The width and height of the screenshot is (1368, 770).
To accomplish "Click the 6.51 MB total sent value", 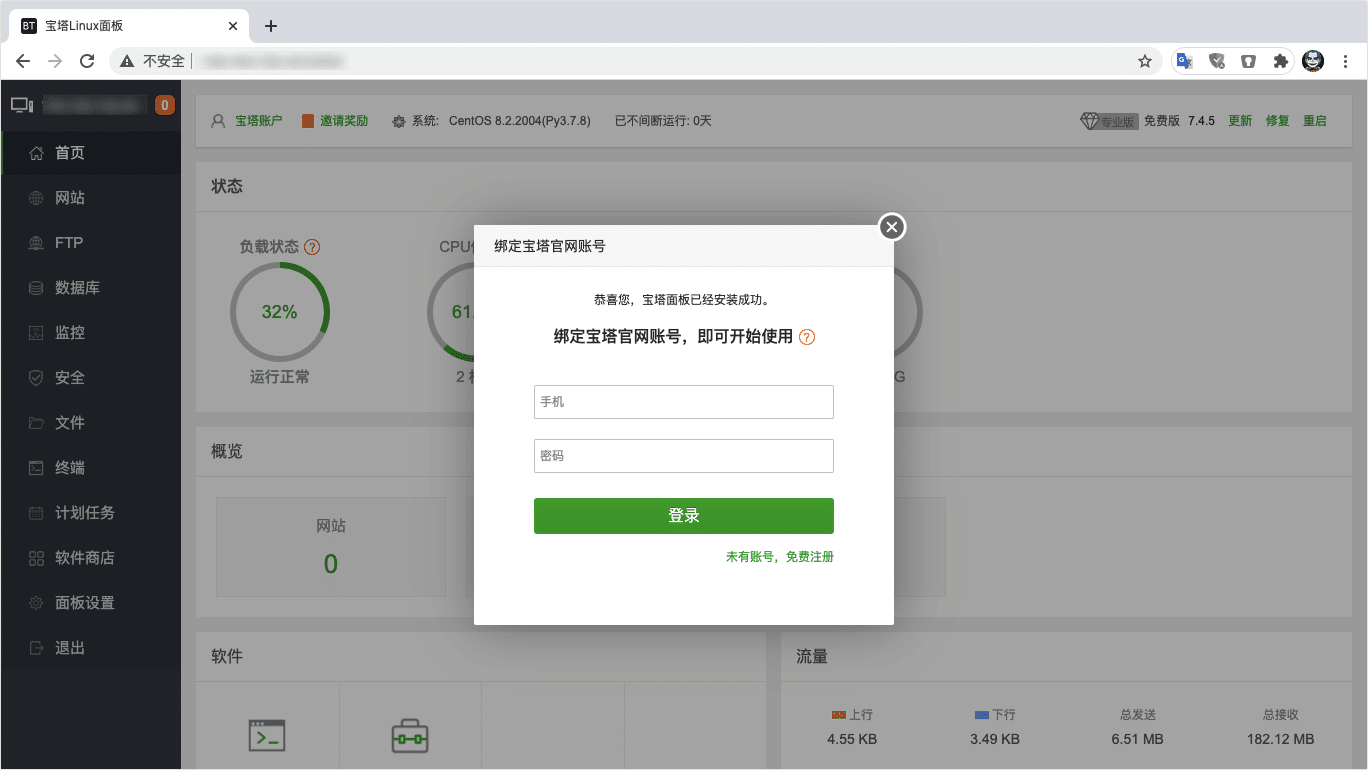I will [x=1137, y=740].
